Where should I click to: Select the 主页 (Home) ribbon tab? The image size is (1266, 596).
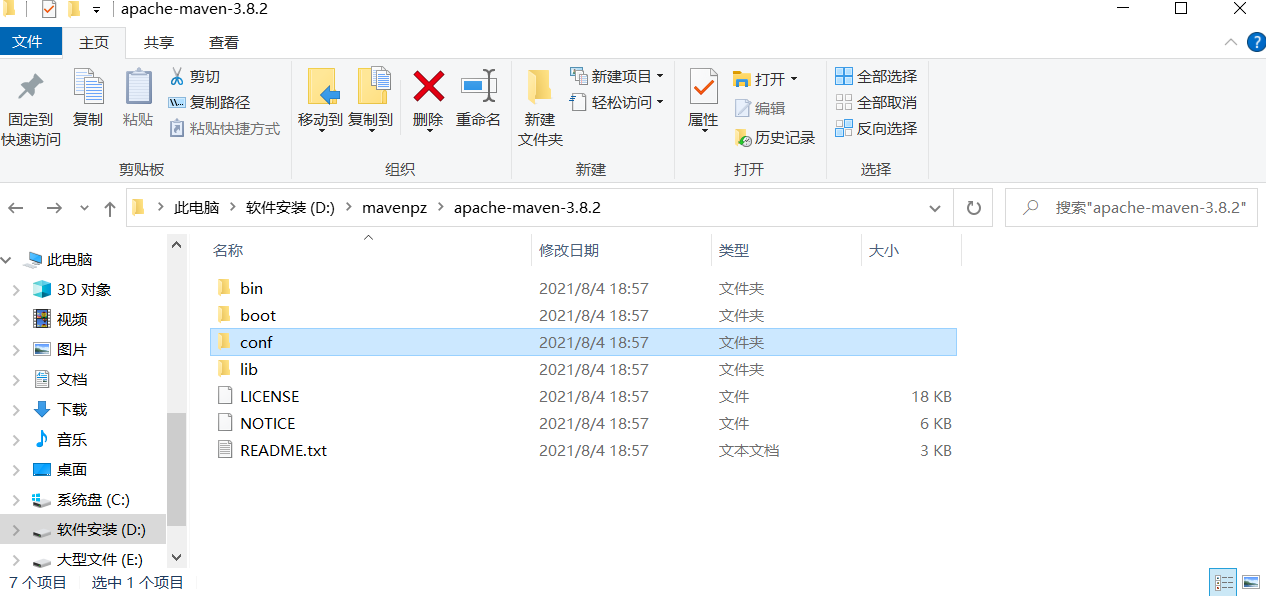[94, 42]
